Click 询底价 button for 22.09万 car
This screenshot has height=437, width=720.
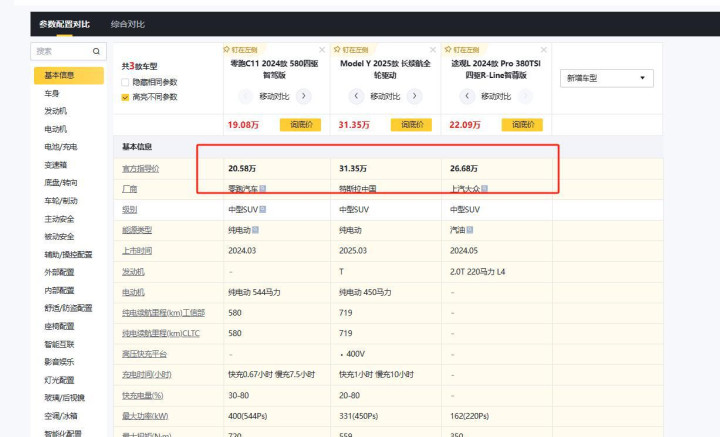pos(522,125)
